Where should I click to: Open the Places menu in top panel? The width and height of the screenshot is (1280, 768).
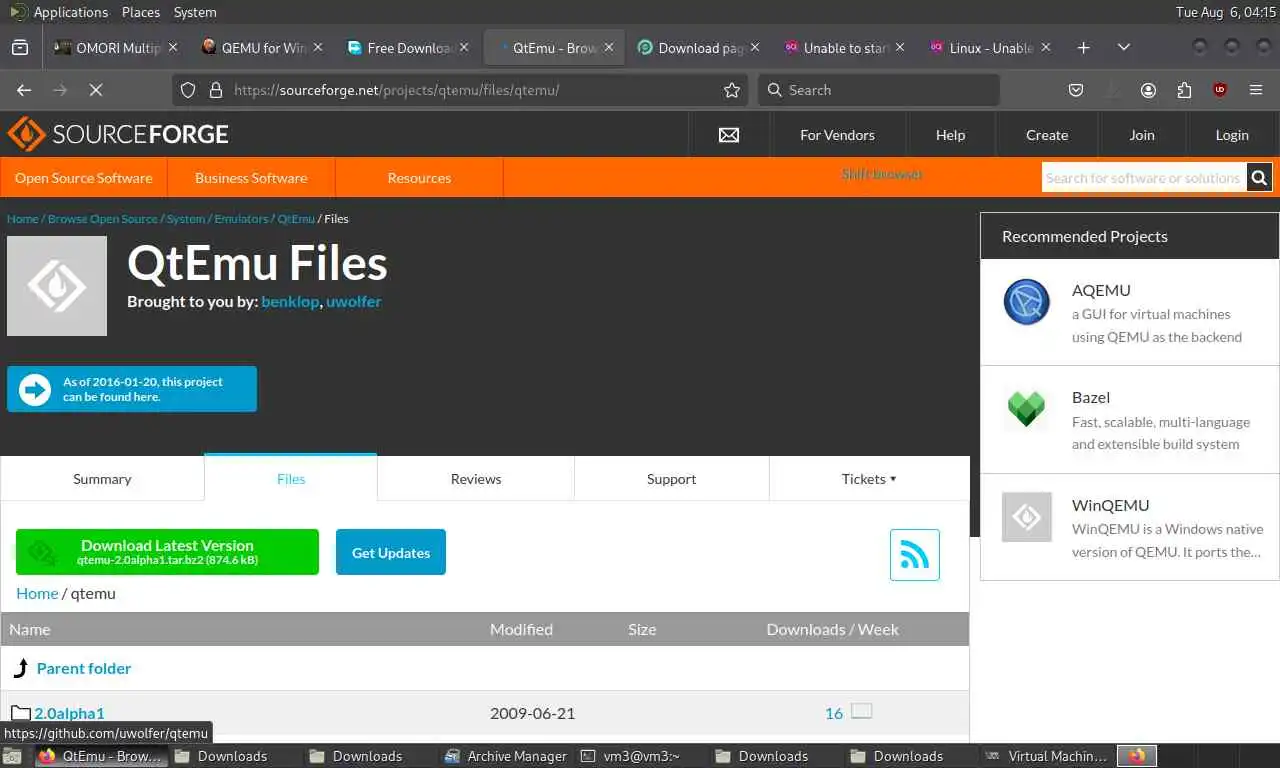(x=141, y=12)
